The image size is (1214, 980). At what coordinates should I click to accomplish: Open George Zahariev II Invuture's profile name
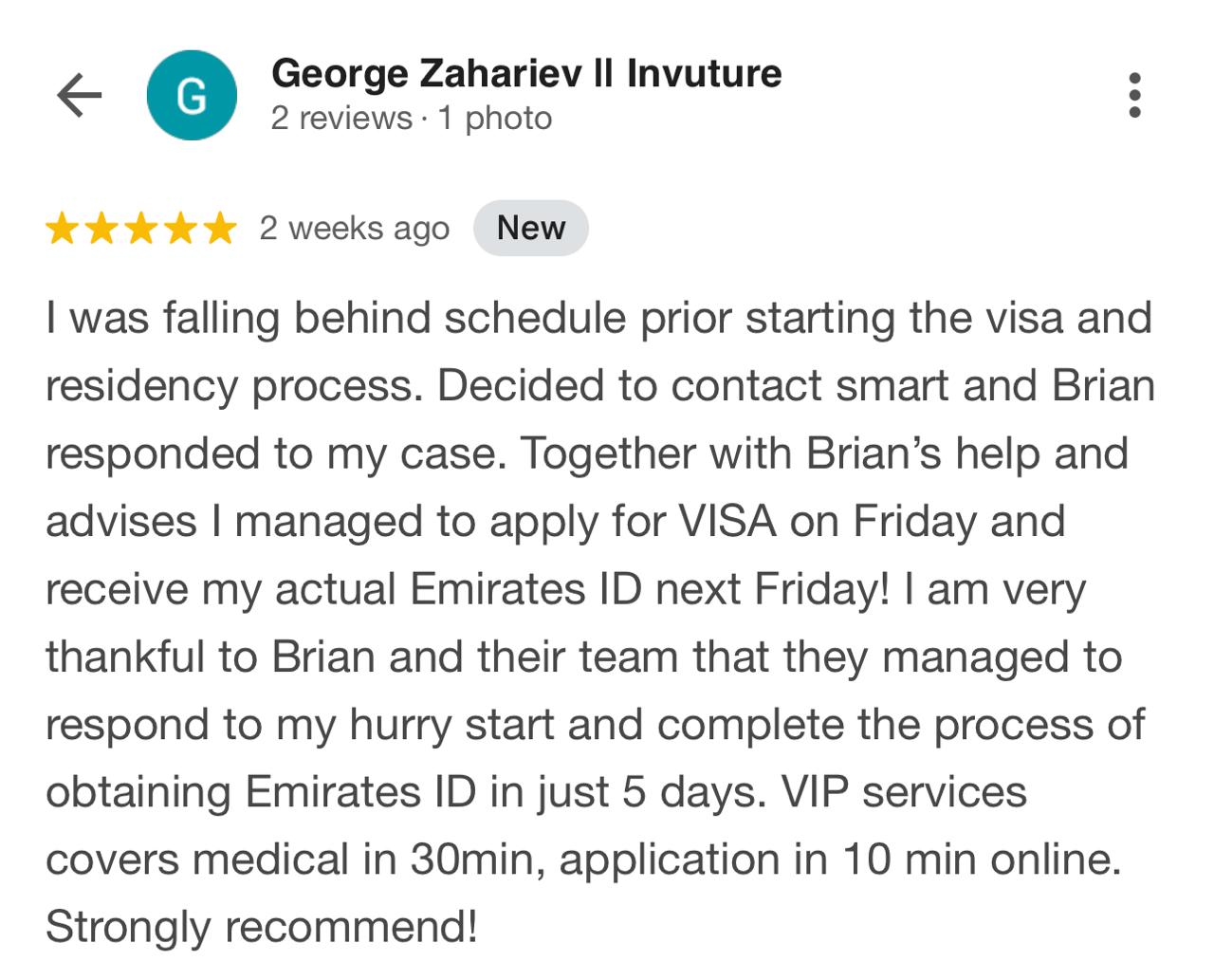526,74
